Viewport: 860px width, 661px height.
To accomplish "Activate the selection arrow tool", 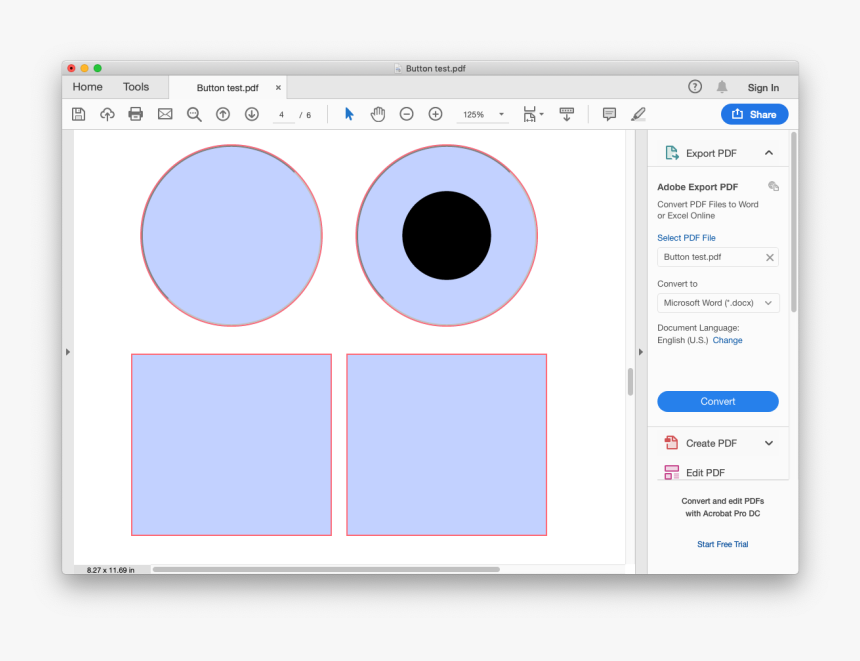I will pos(349,114).
